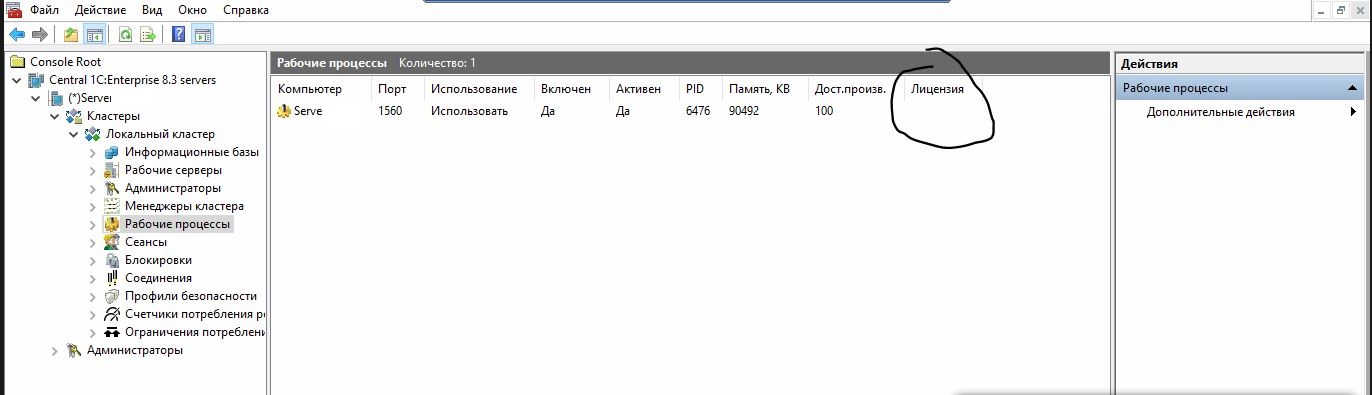
Task: Collapse the Кластеры tree node
Action: point(55,116)
